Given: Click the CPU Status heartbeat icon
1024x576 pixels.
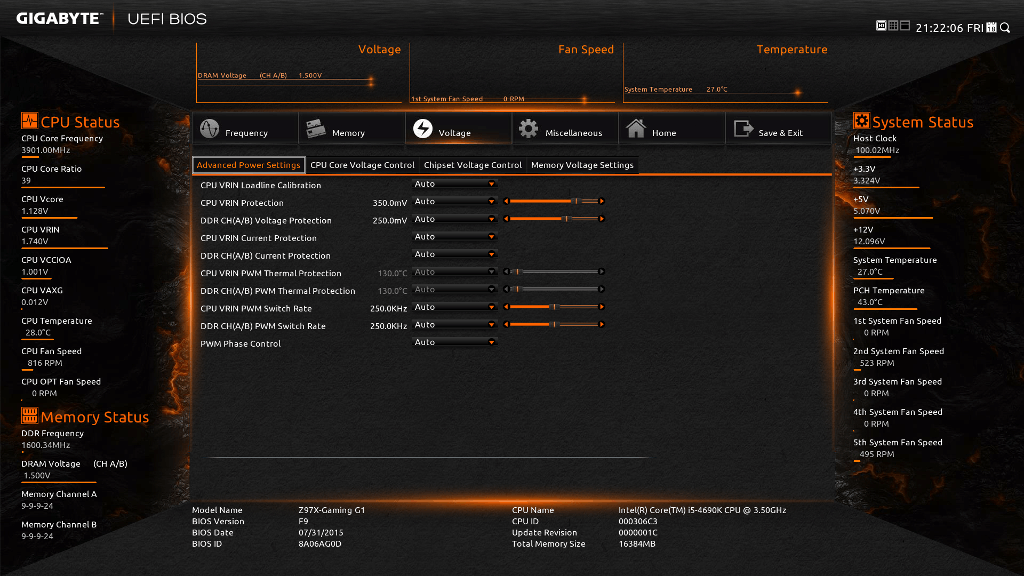Looking at the screenshot, I should click(x=29, y=121).
